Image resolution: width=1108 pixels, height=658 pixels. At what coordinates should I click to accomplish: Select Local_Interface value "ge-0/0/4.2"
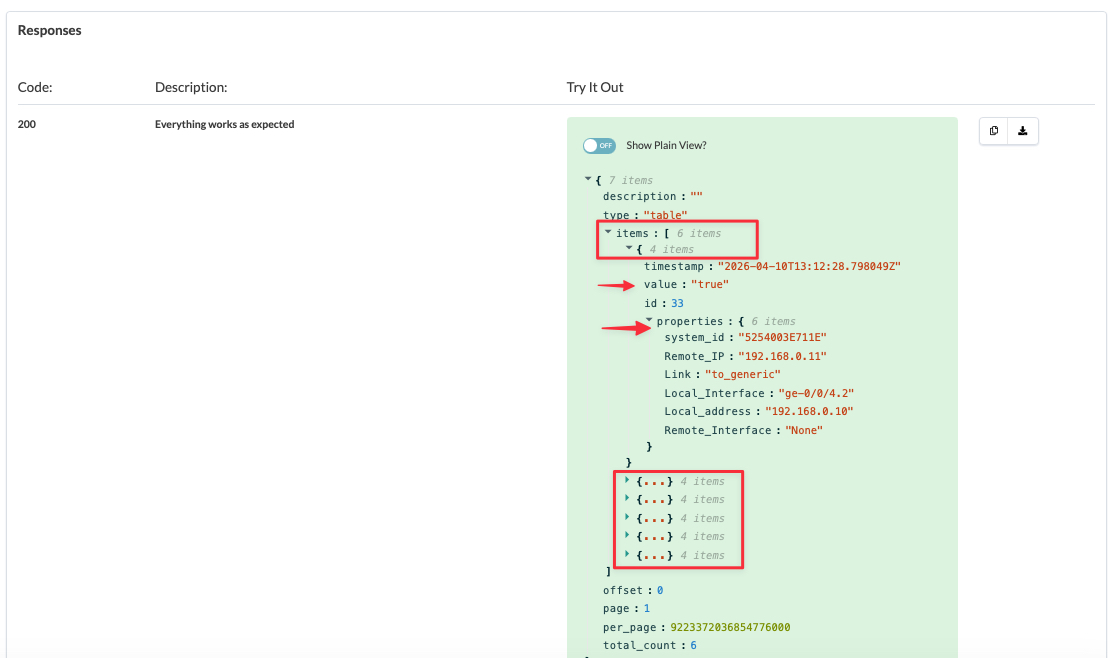tap(816, 393)
